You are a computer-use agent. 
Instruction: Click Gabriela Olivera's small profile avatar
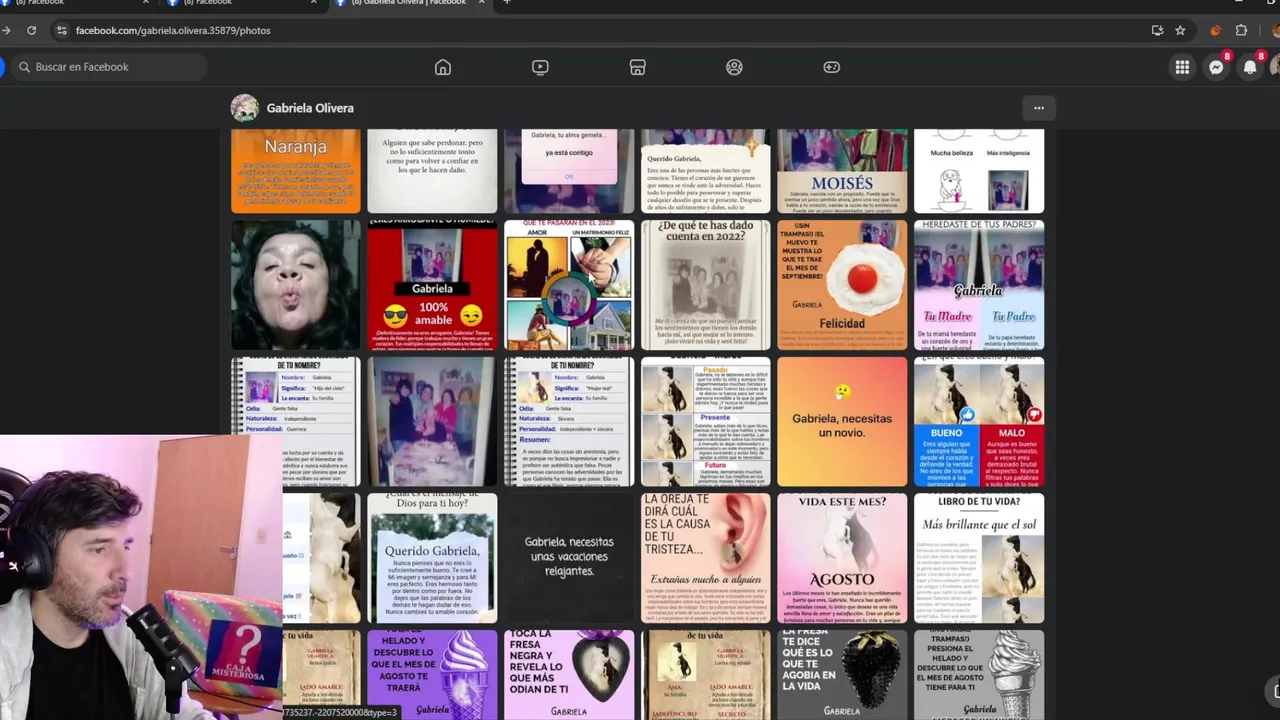[x=245, y=108]
